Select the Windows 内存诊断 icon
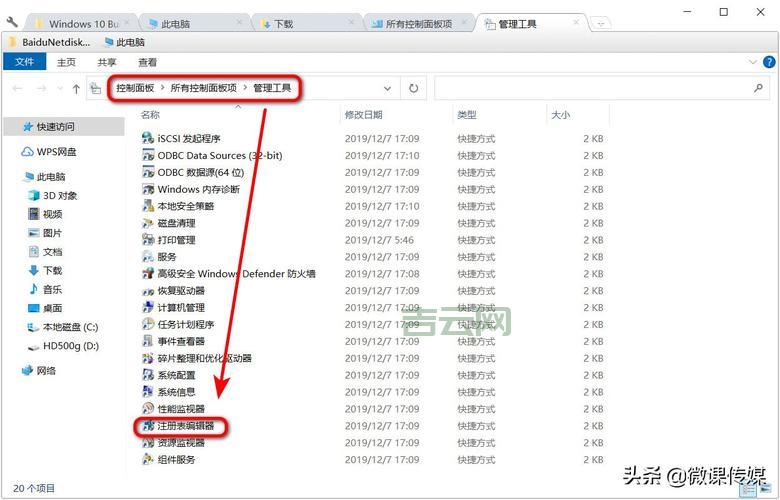Image resolution: width=780 pixels, height=500 pixels. click(x=148, y=189)
